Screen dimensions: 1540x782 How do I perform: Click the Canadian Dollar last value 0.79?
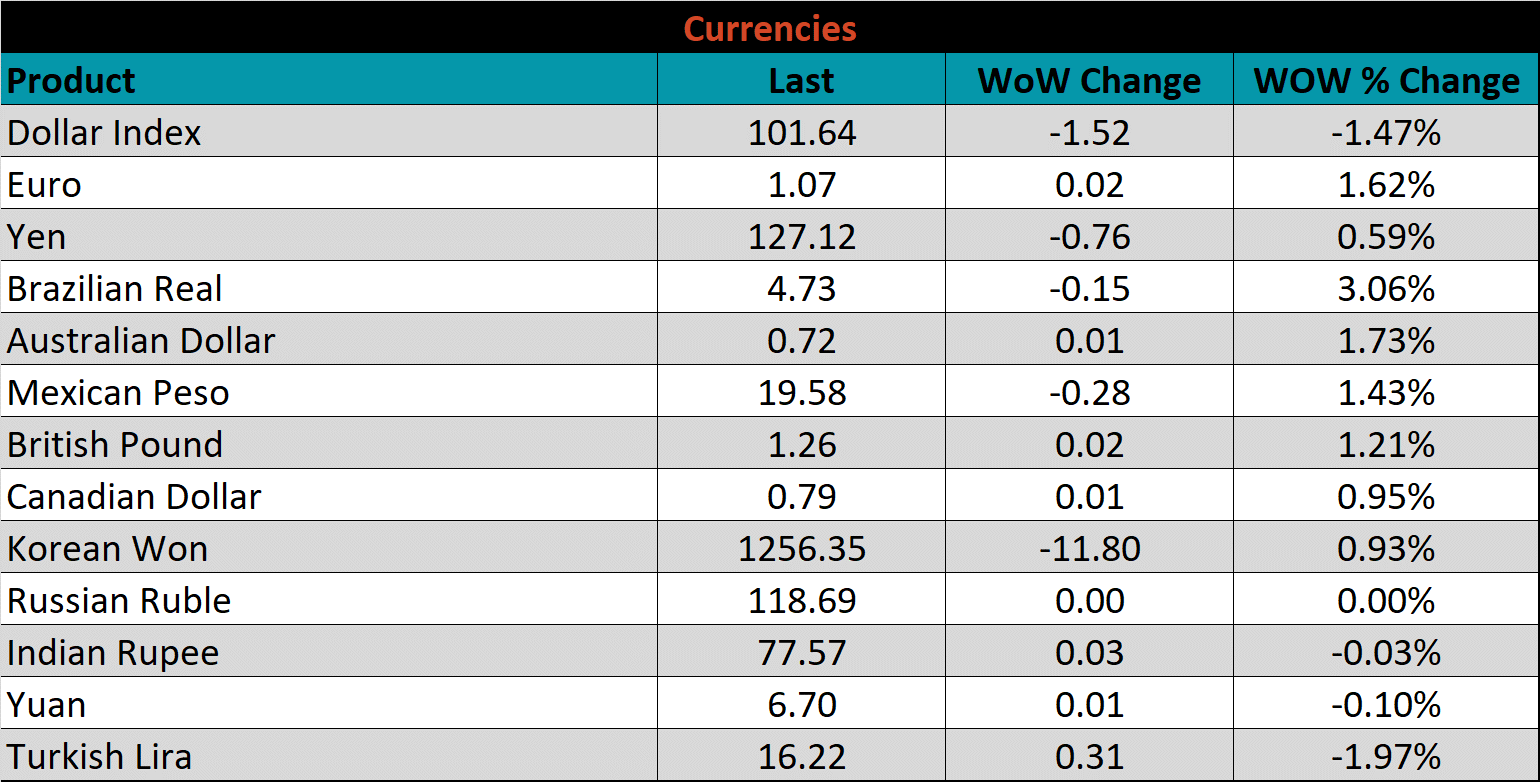tap(801, 497)
